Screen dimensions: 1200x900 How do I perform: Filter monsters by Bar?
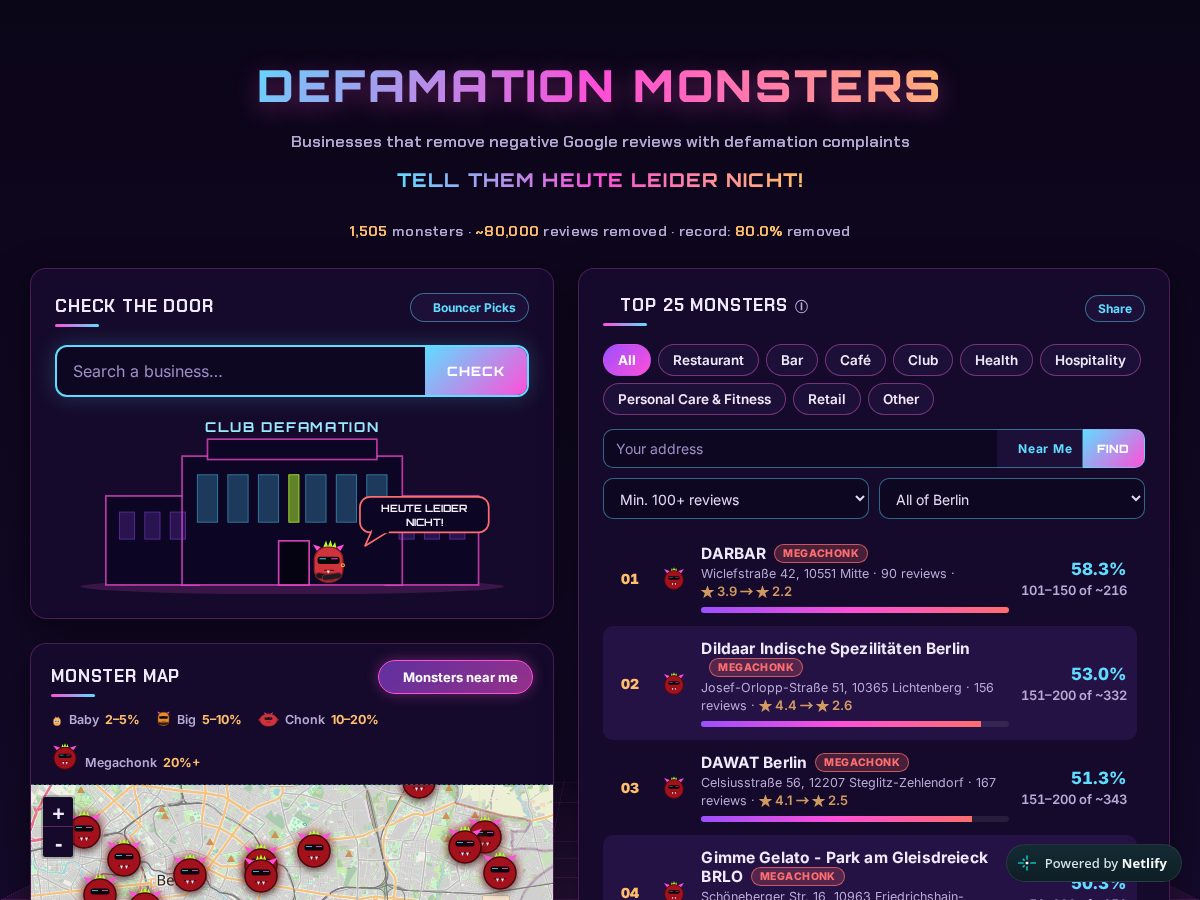792,360
